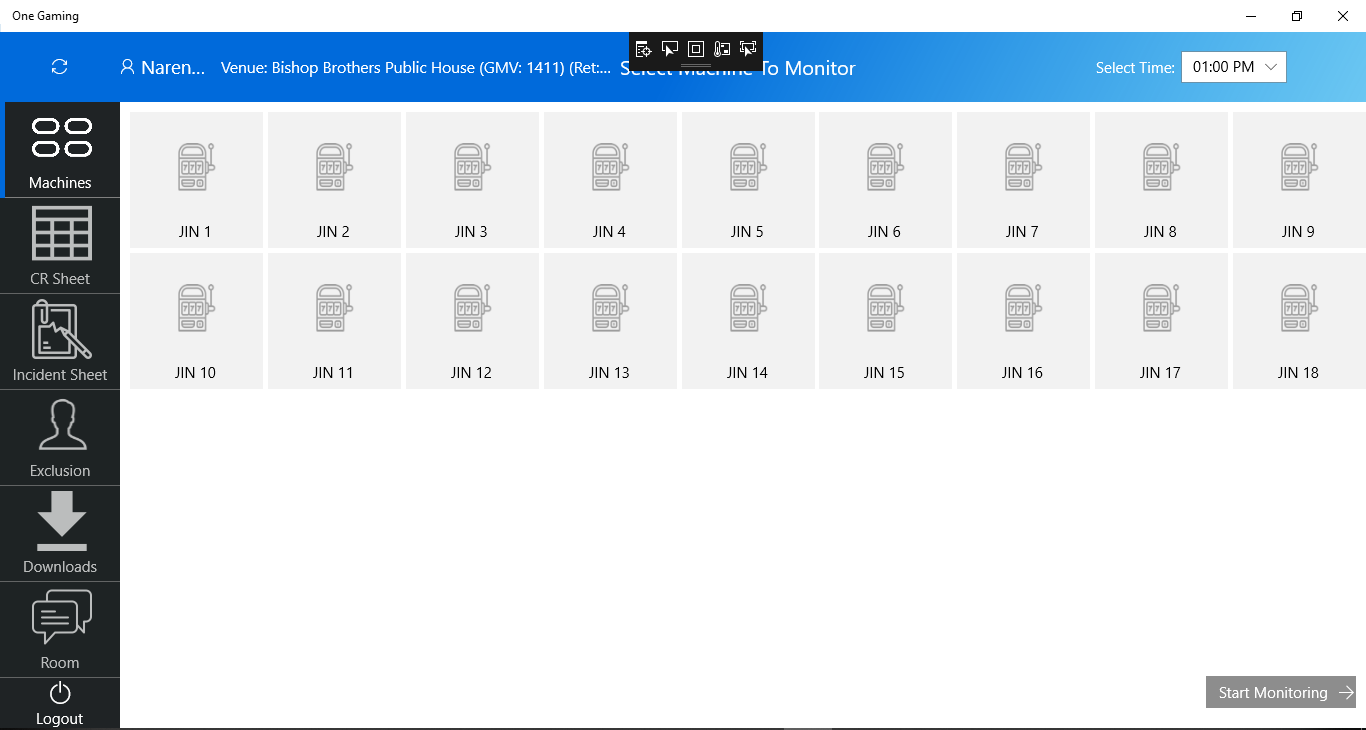The height and width of the screenshot is (730, 1366).
Task: Log out using the Logout power icon
Action: click(60, 703)
